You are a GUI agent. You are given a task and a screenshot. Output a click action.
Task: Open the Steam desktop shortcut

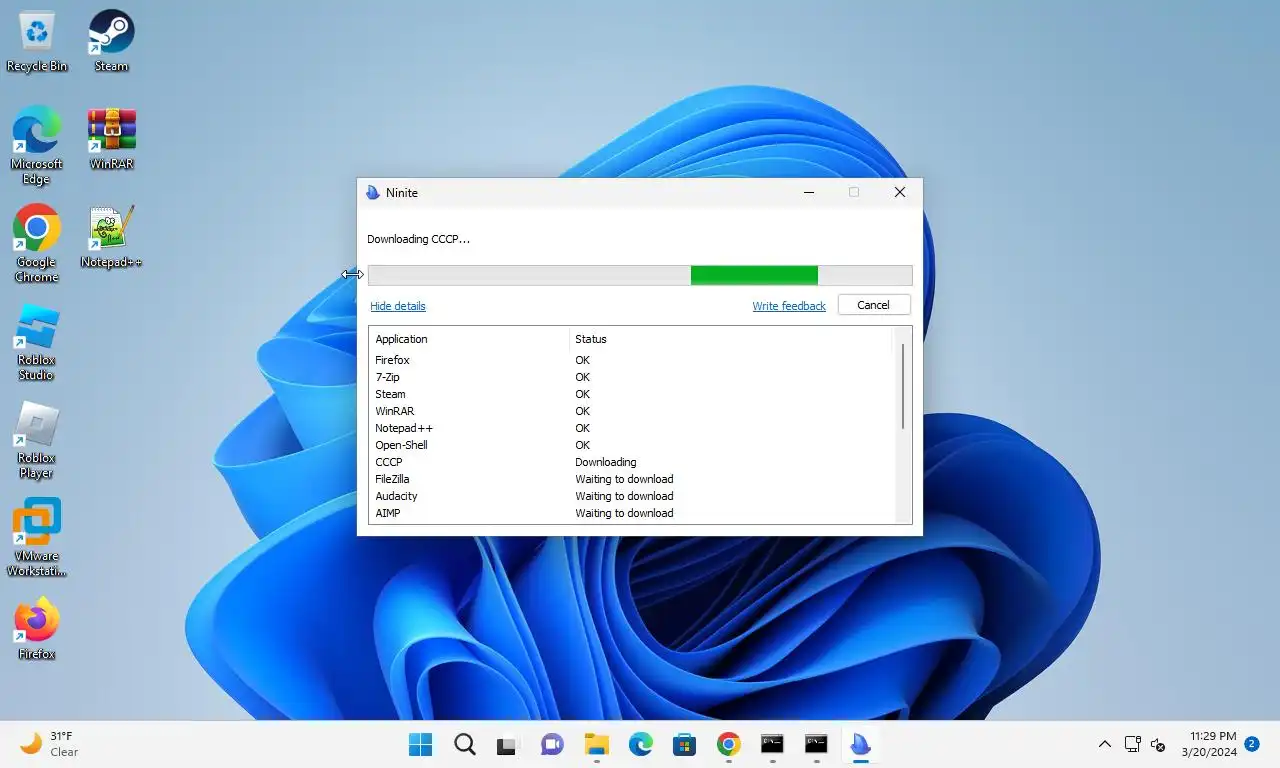coord(111,41)
